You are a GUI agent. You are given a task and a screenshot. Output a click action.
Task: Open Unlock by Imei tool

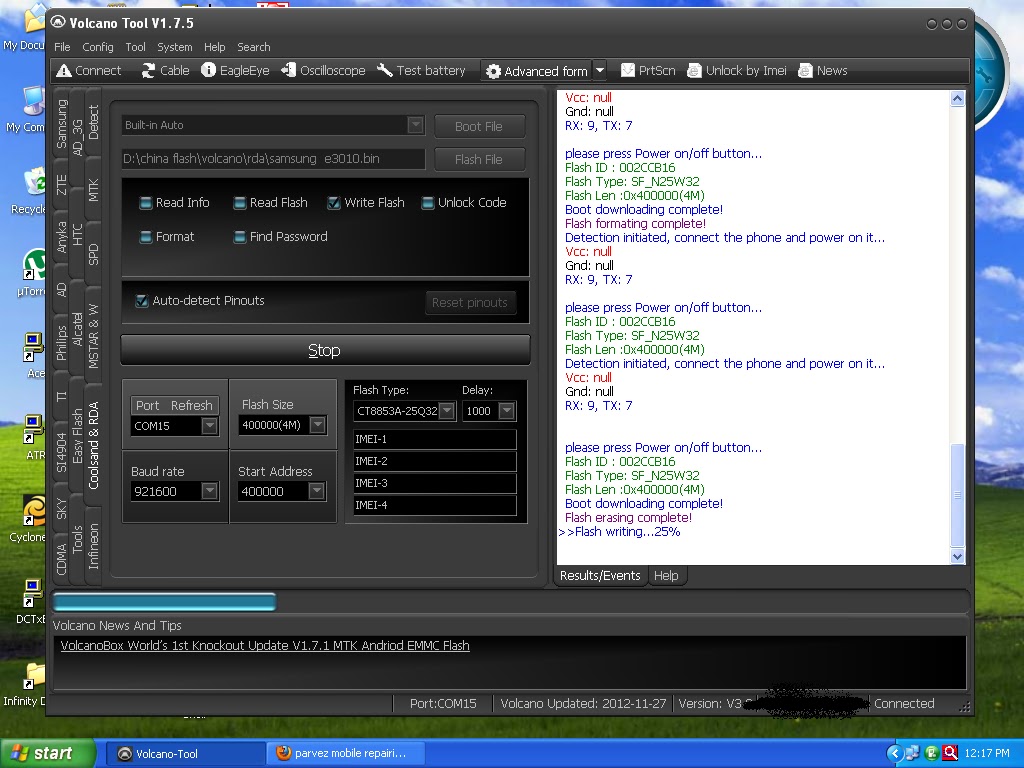737,71
